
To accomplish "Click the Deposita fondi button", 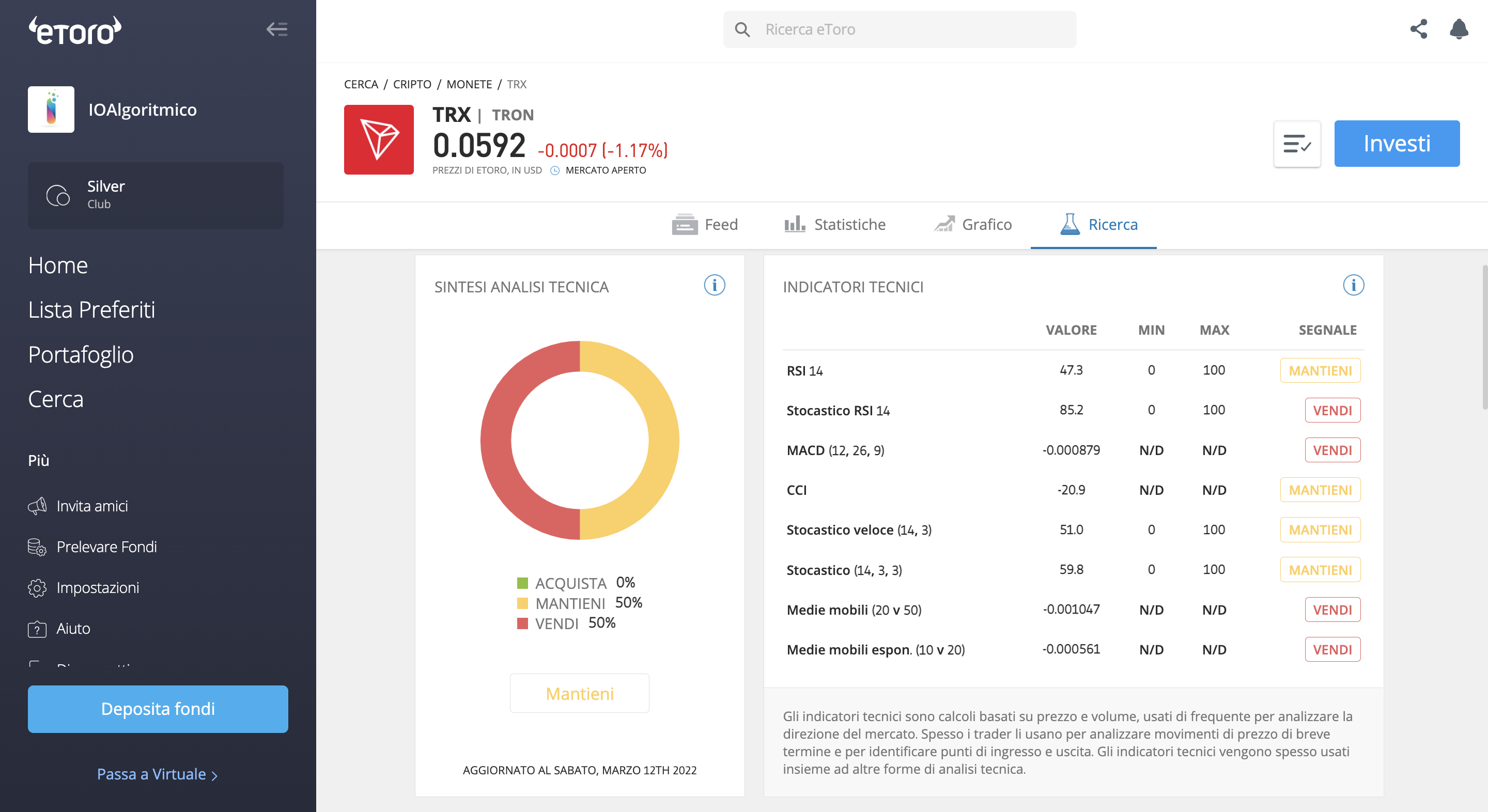I will point(158,709).
